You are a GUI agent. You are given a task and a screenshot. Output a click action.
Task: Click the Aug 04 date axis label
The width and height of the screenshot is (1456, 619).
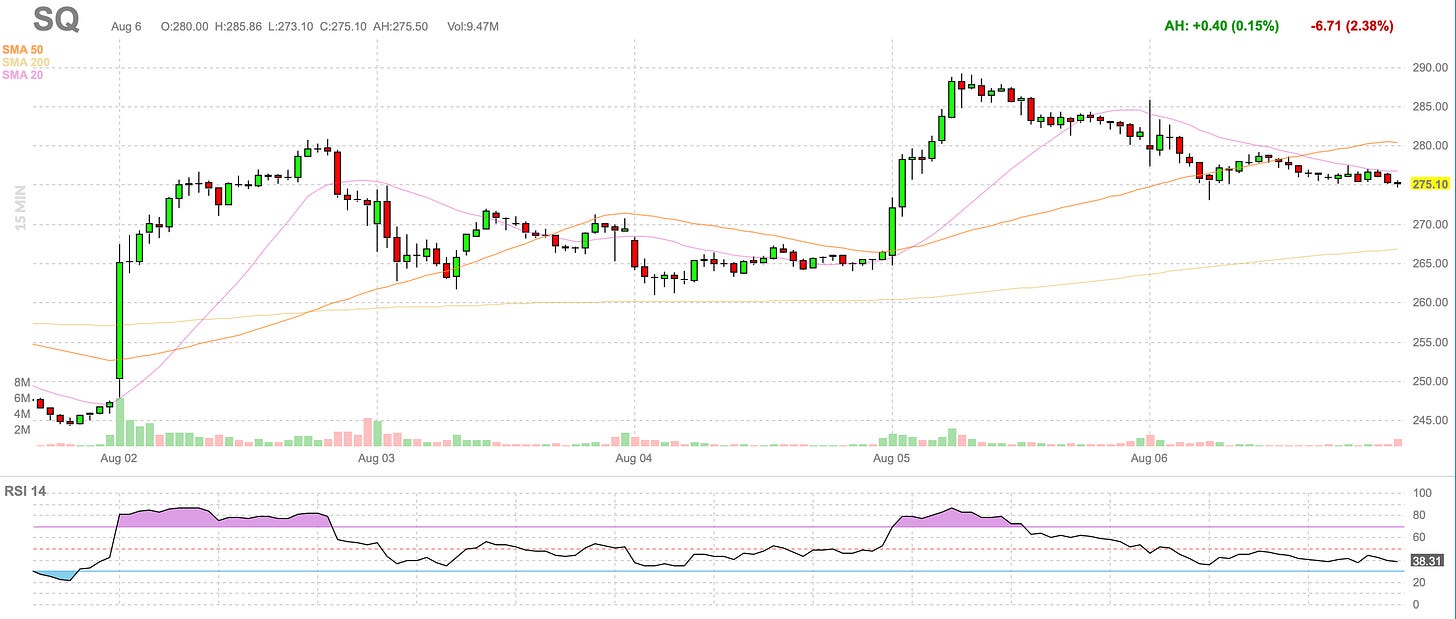click(633, 459)
